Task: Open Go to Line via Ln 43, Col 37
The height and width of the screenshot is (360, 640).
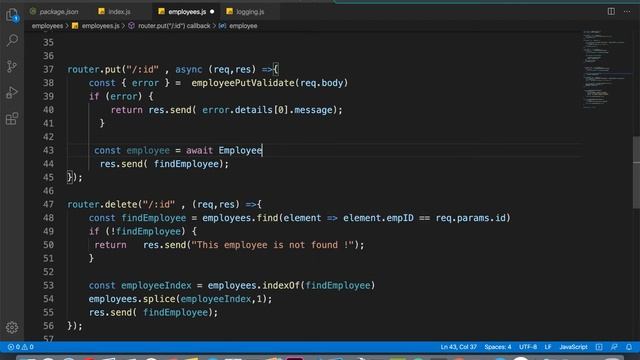Action: pos(458,347)
